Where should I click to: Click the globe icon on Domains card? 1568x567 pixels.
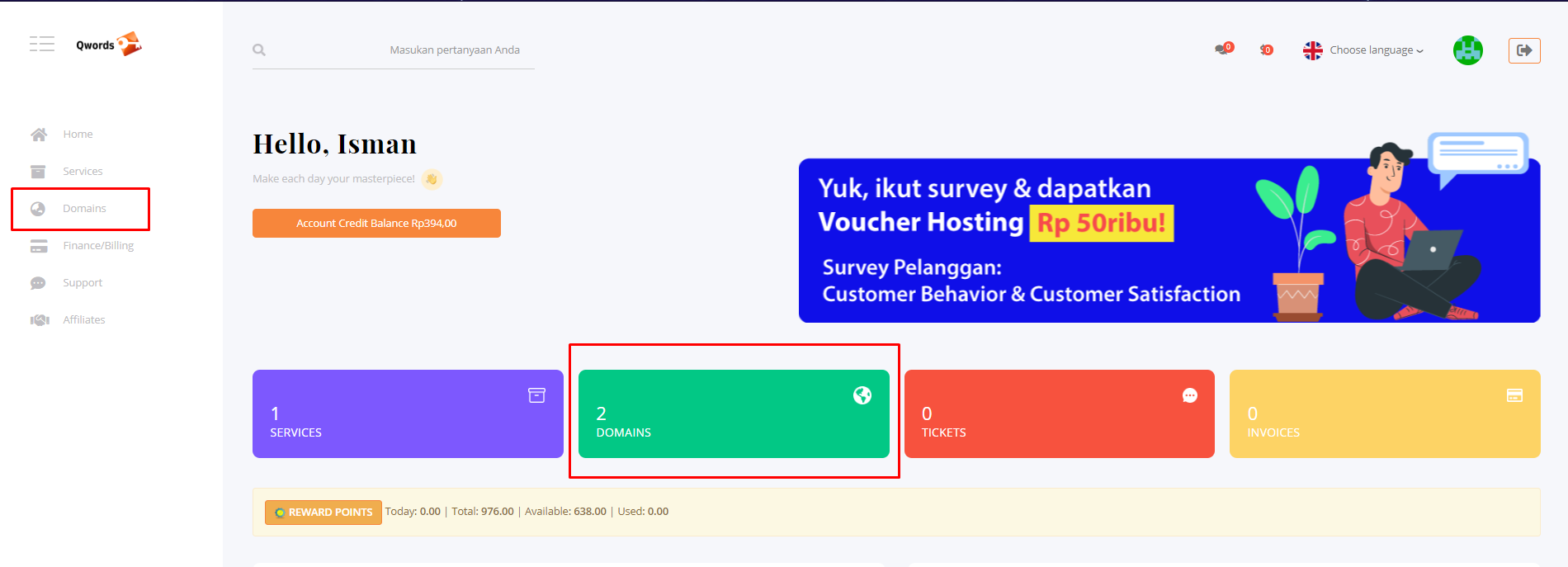[862, 395]
